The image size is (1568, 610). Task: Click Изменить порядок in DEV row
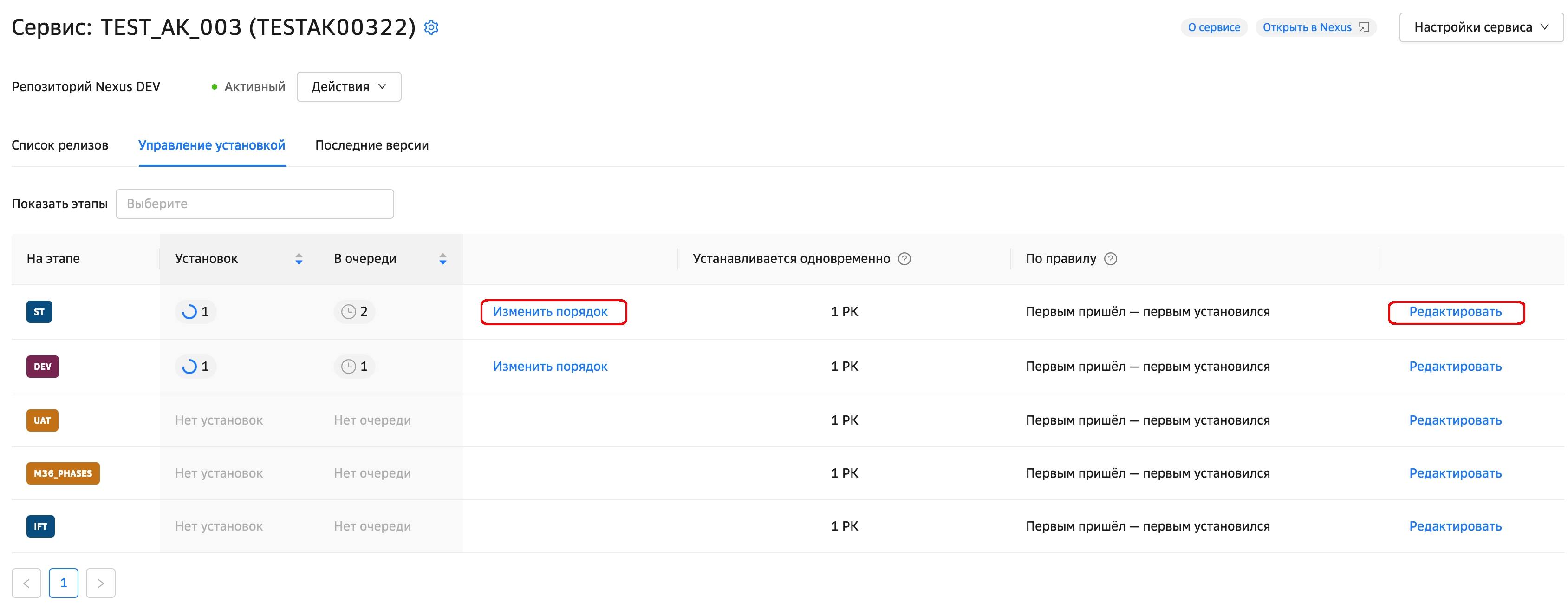550,367
